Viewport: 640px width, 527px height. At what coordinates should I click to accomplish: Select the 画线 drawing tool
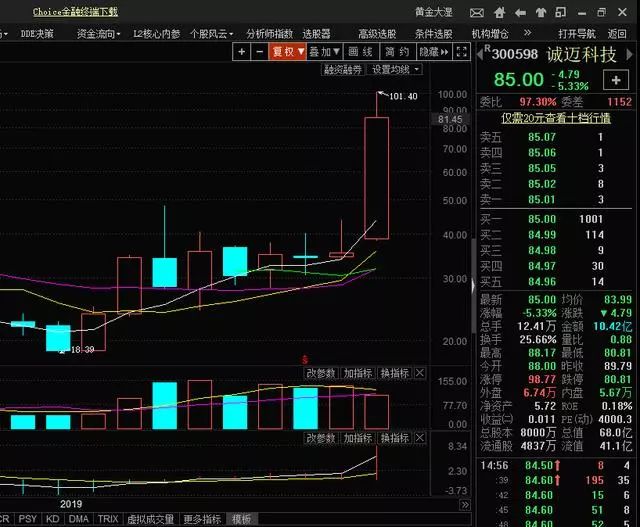(361, 52)
